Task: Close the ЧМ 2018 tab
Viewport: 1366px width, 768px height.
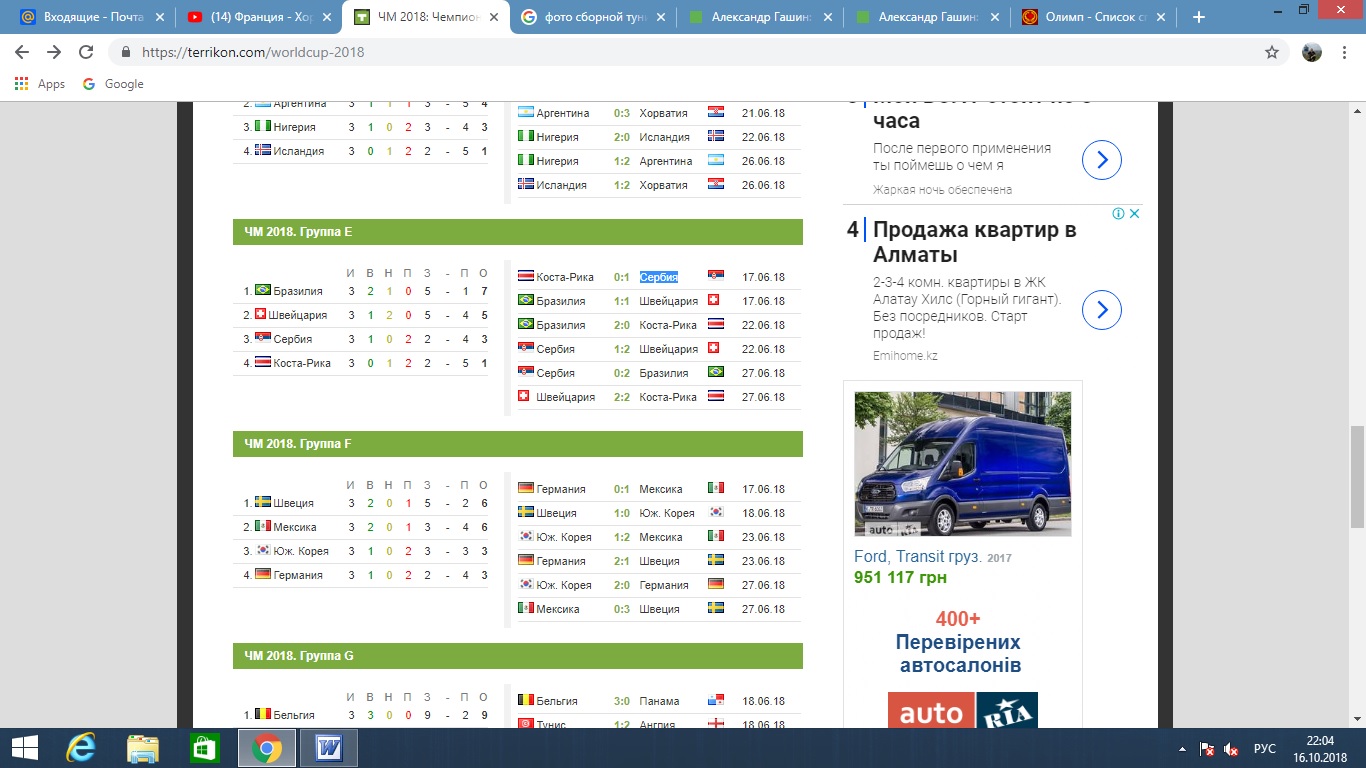Action: (493, 17)
